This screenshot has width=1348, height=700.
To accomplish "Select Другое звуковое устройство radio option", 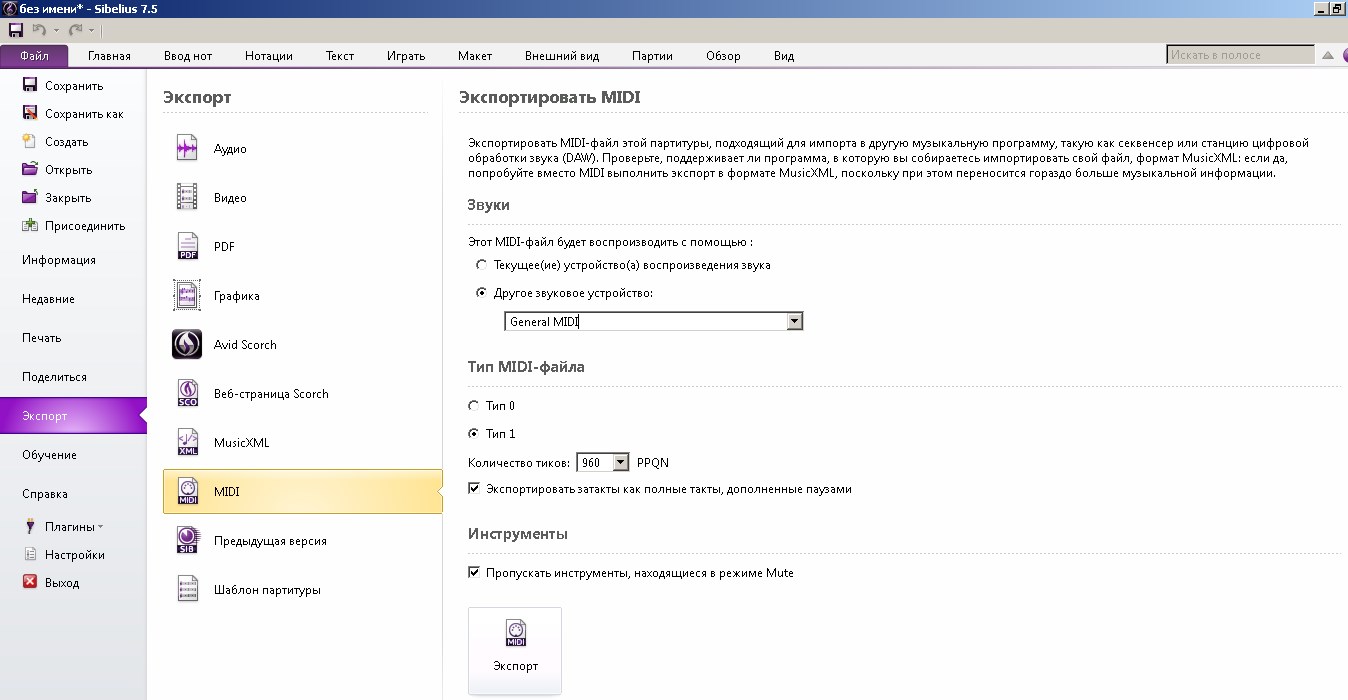I will (x=482, y=293).
